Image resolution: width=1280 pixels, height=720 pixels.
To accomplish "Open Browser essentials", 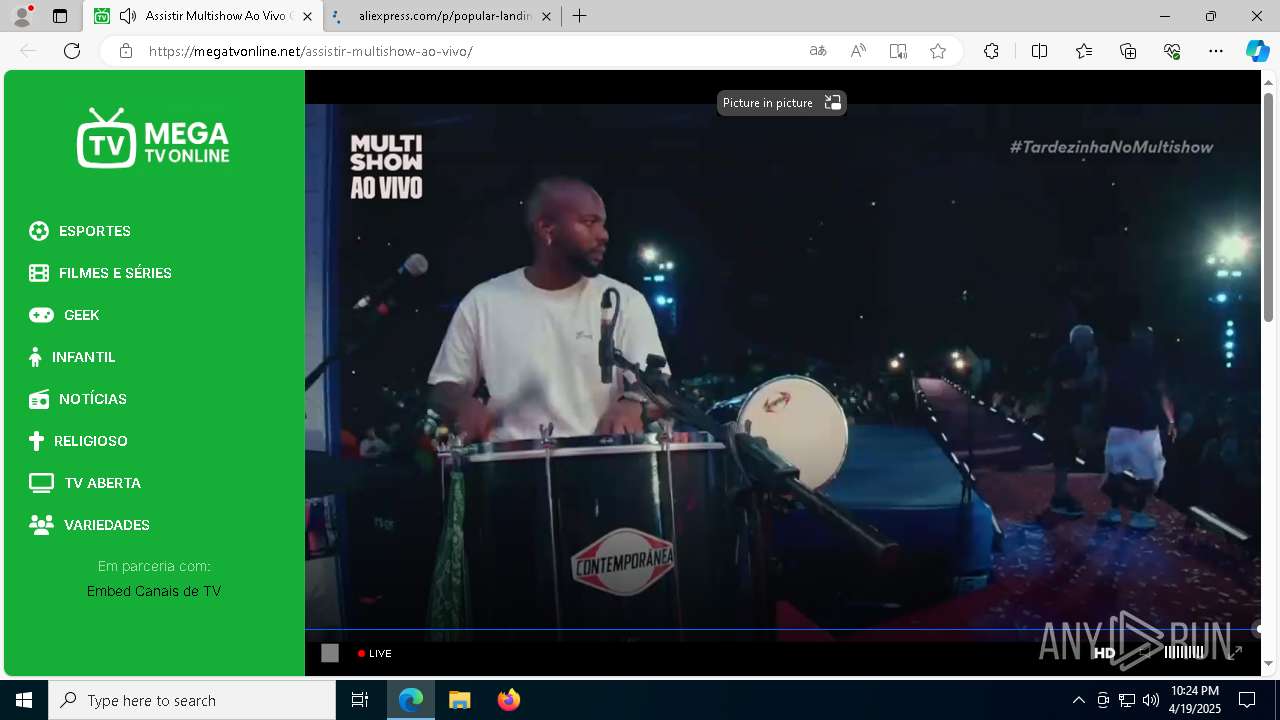I will tap(1172, 51).
